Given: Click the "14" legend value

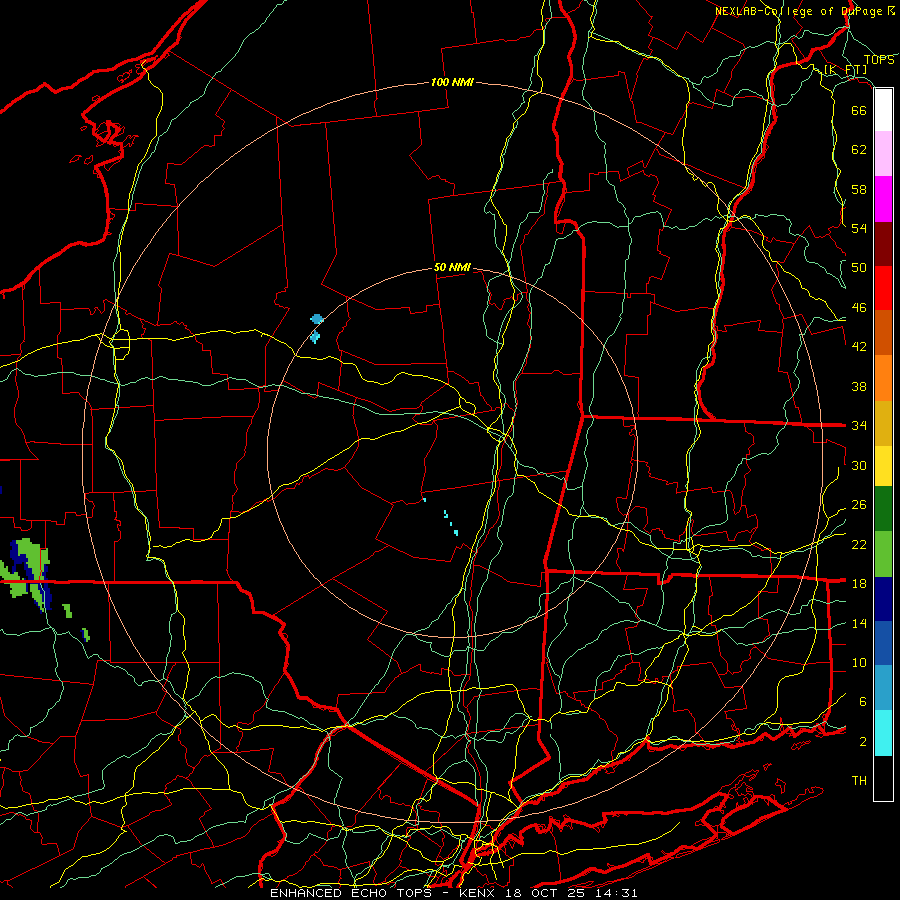Looking at the screenshot, I should [859, 623].
